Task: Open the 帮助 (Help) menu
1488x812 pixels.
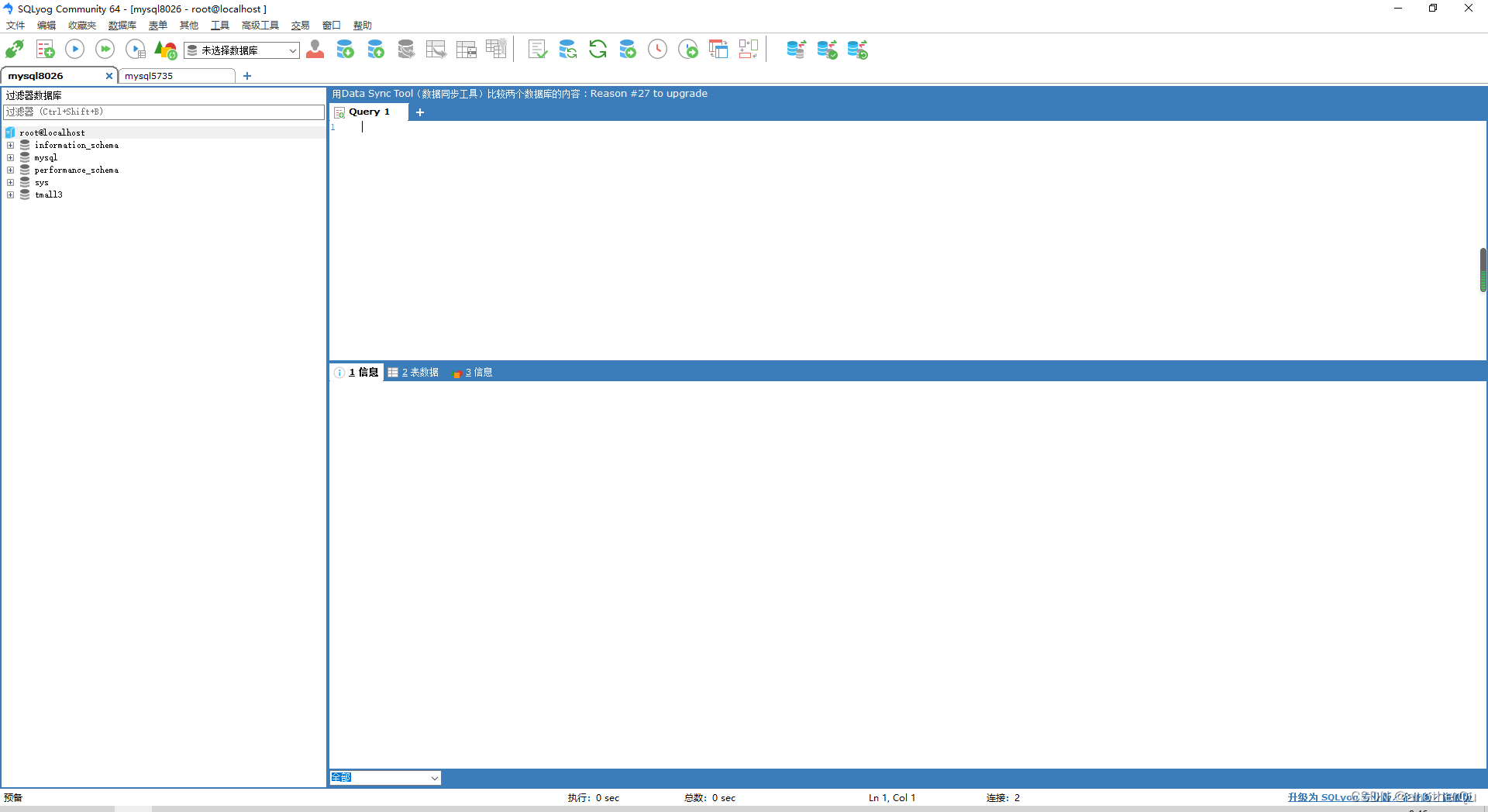Action: coord(363,26)
